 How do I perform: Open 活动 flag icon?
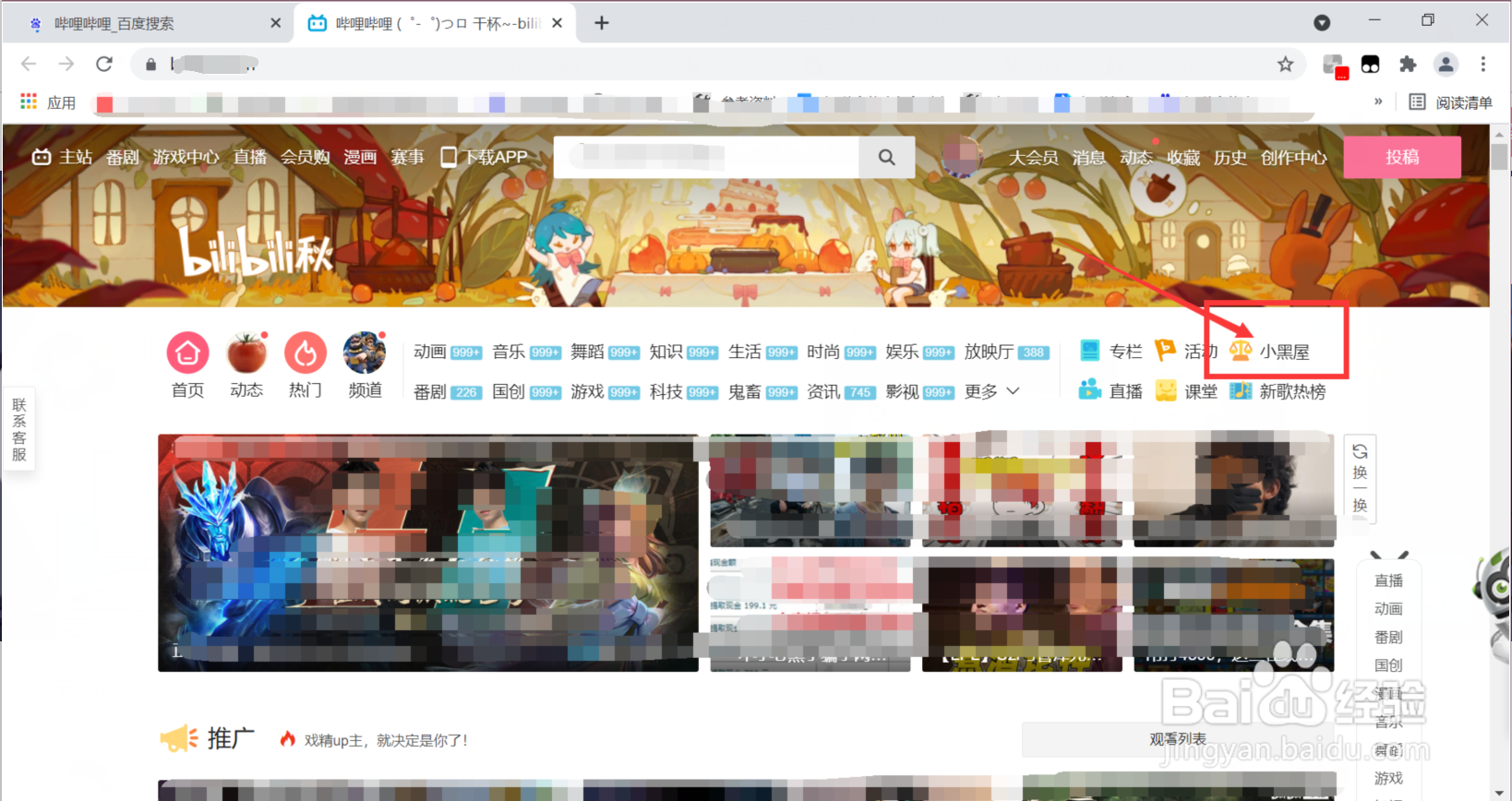1166,352
